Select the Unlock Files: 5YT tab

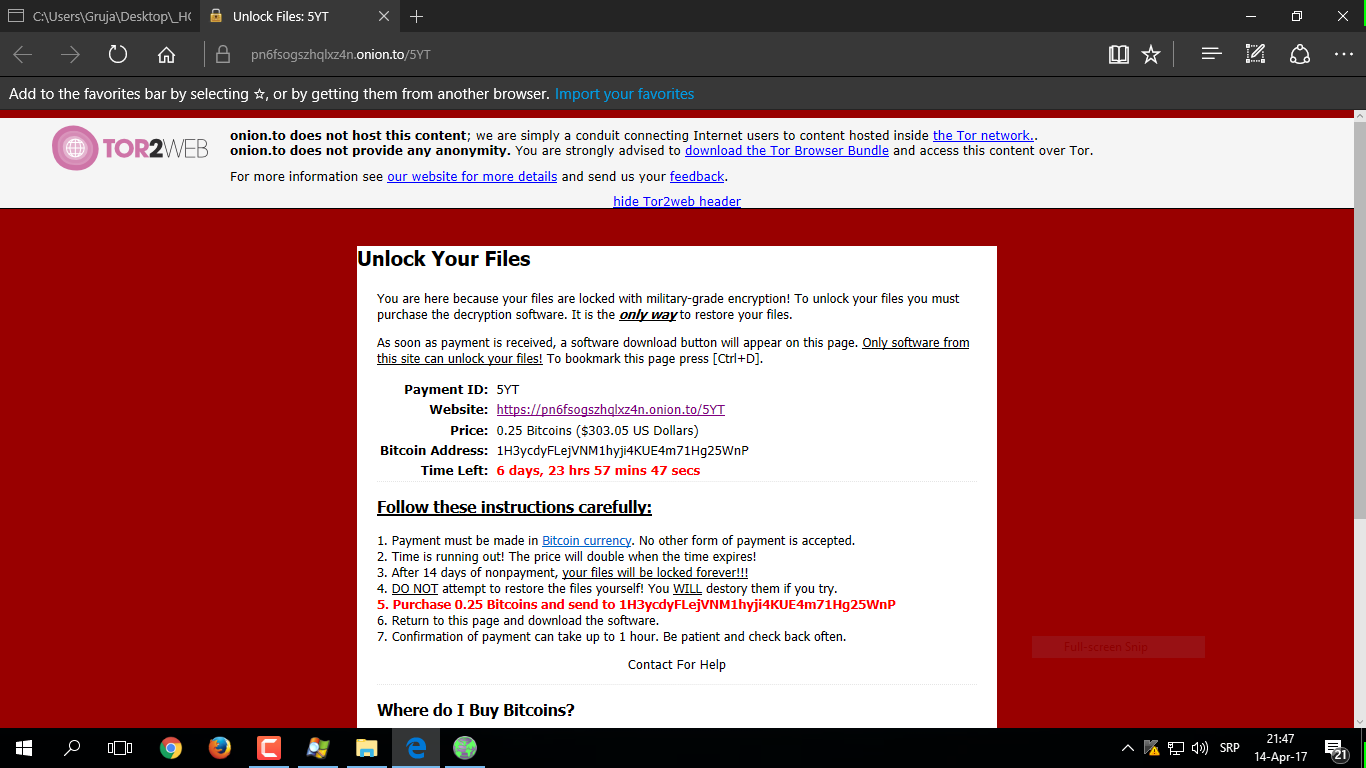(x=300, y=17)
